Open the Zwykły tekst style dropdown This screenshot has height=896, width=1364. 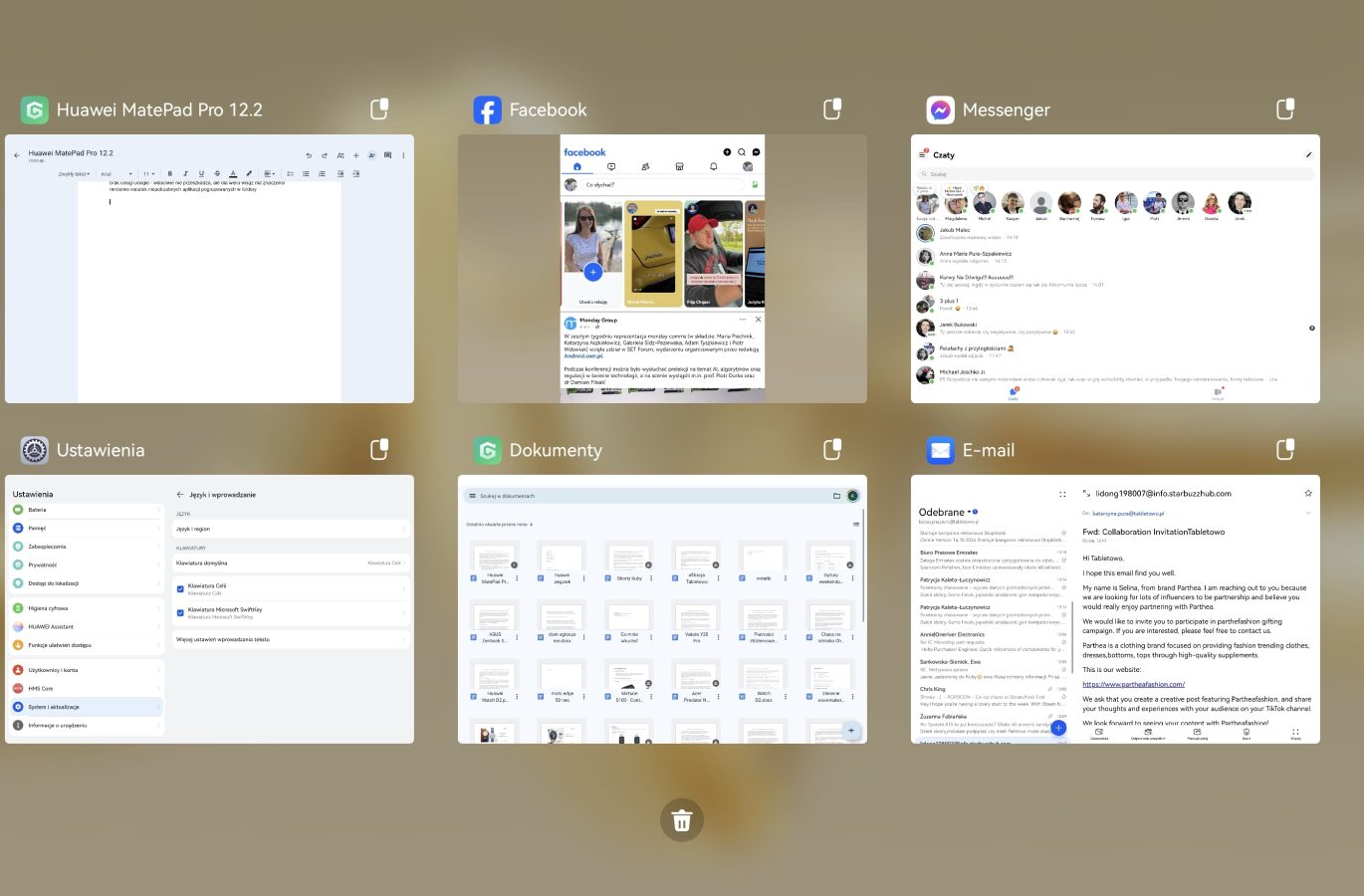[75, 174]
